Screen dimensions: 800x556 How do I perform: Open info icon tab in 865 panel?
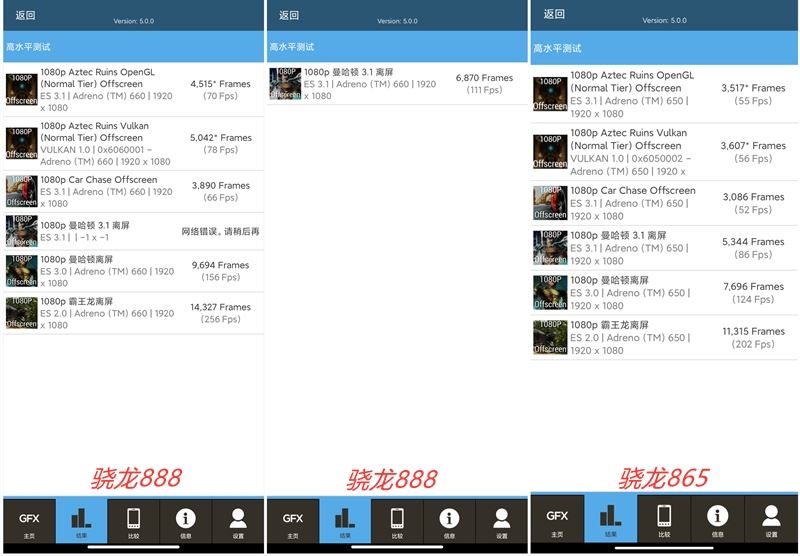coord(717,519)
